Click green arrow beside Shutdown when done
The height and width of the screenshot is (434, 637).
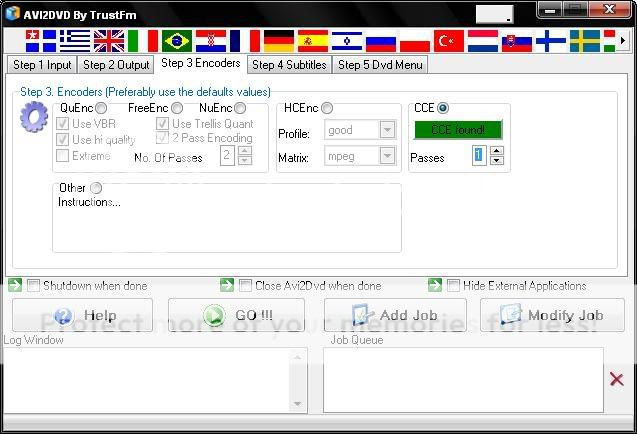pos(15,285)
